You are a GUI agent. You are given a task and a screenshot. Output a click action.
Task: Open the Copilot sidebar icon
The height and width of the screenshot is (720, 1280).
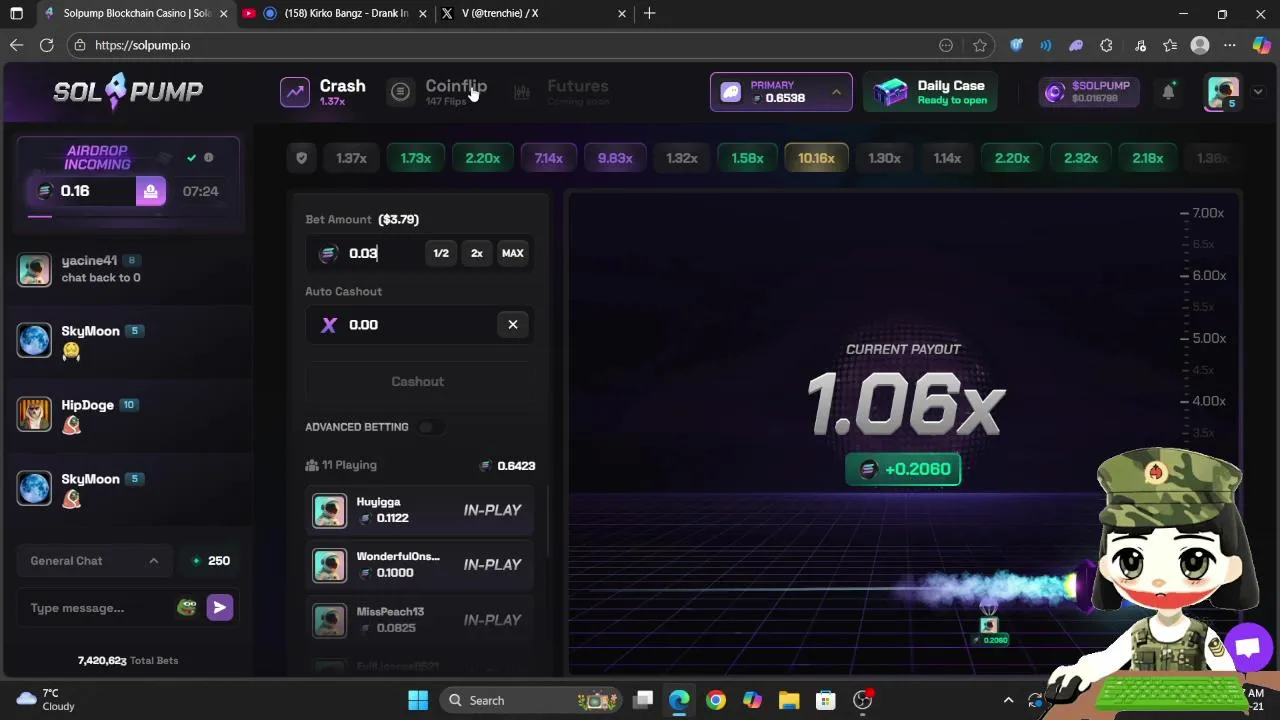pyautogui.click(x=1260, y=45)
